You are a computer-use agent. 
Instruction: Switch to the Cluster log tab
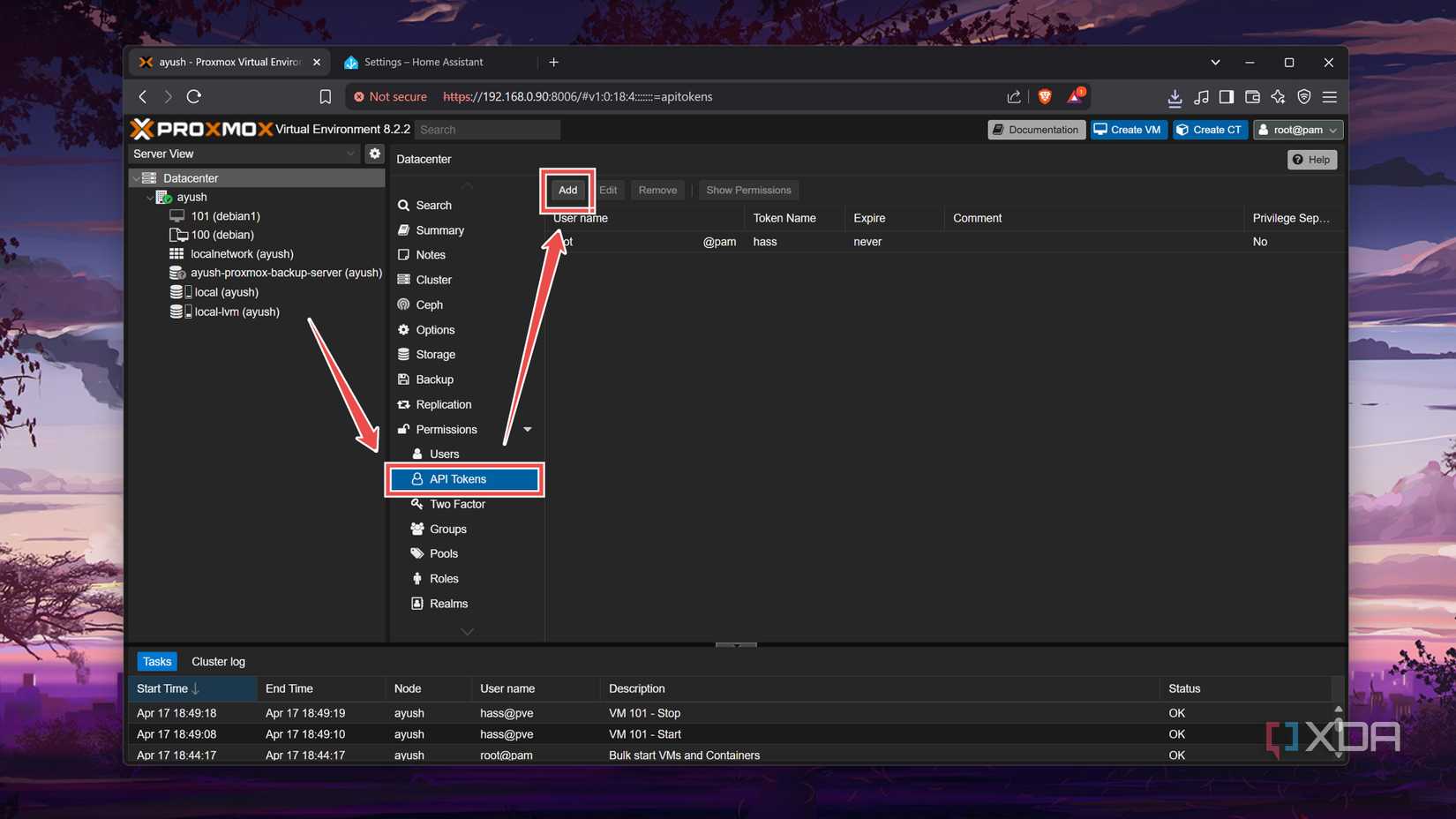218,660
